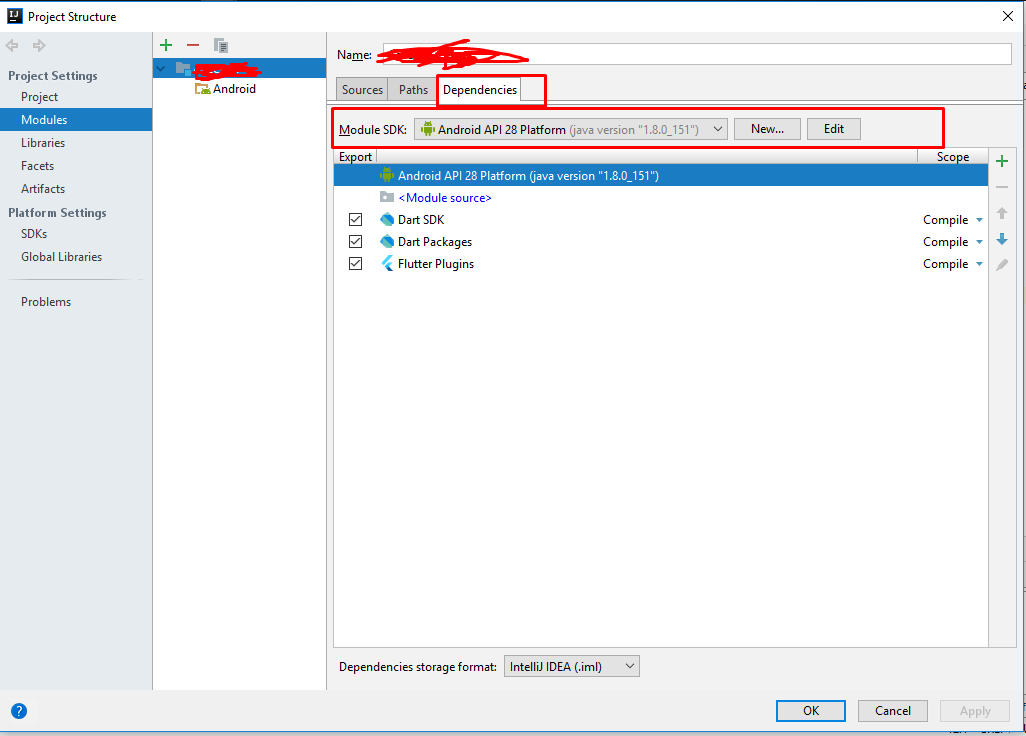Move dependency down with the blue arrow
This screenshot has width=1026, height=736.
click(1002, 240)
